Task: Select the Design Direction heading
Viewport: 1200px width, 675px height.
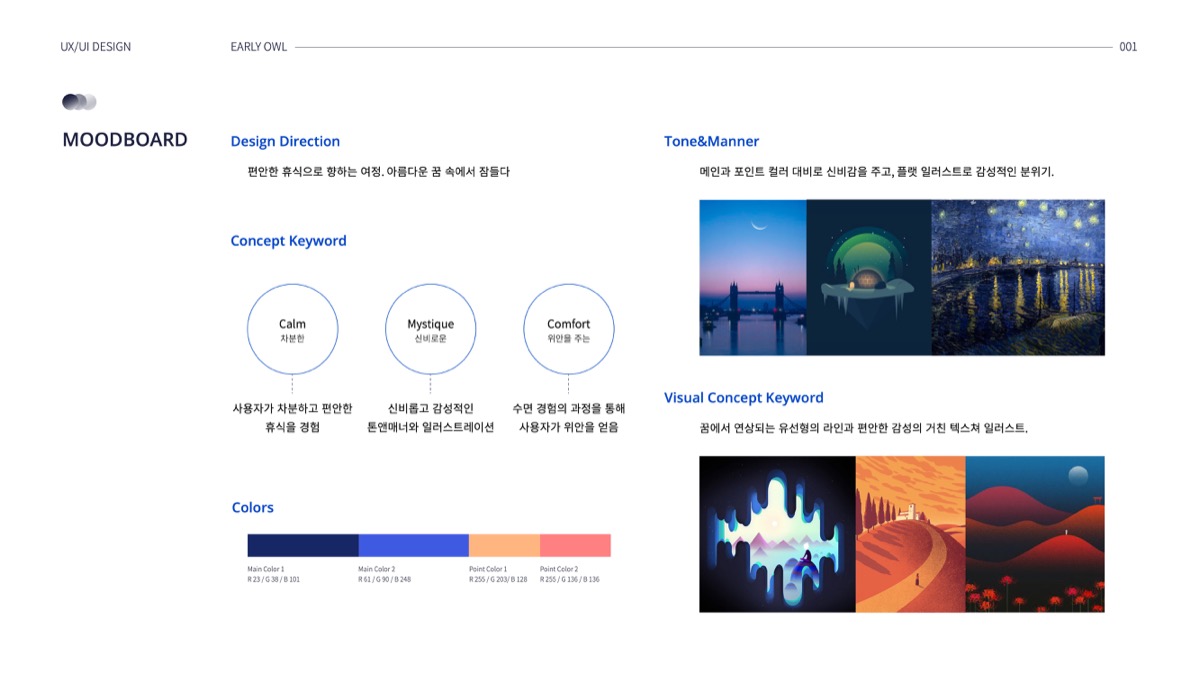Action: coord(285,141)
